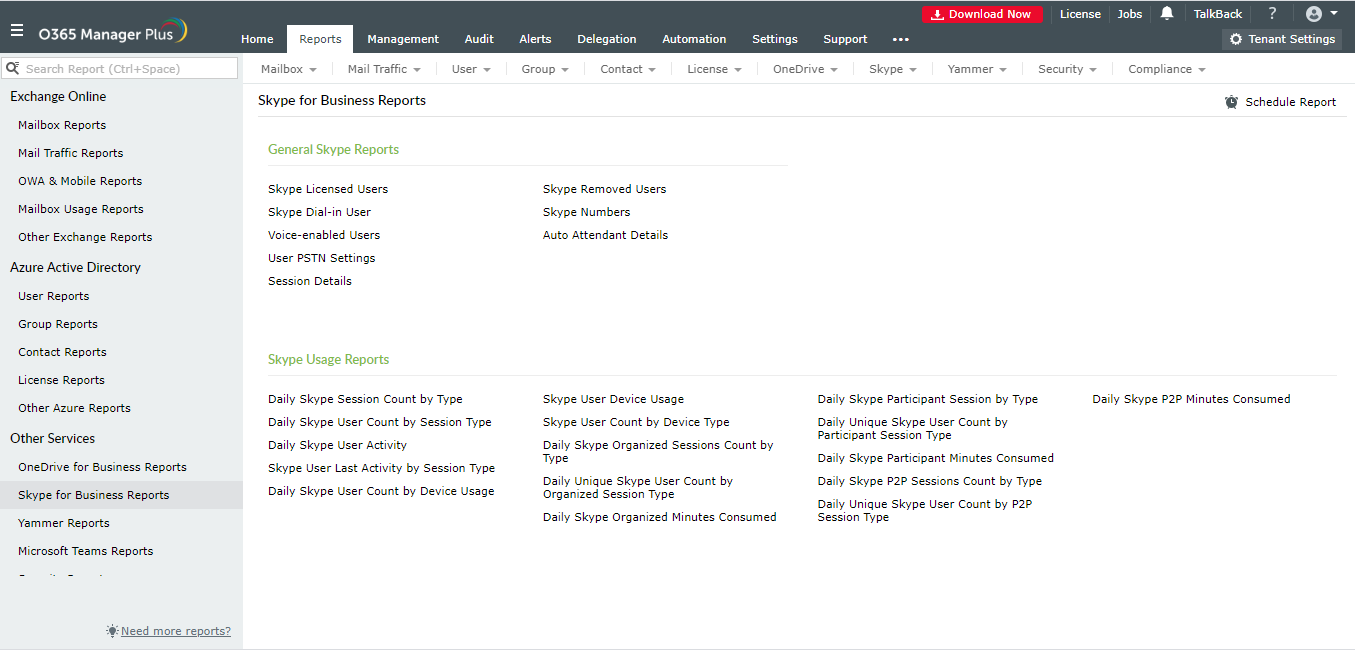
Task: Select the Reports tab
Action: click(x=320, y=39)
